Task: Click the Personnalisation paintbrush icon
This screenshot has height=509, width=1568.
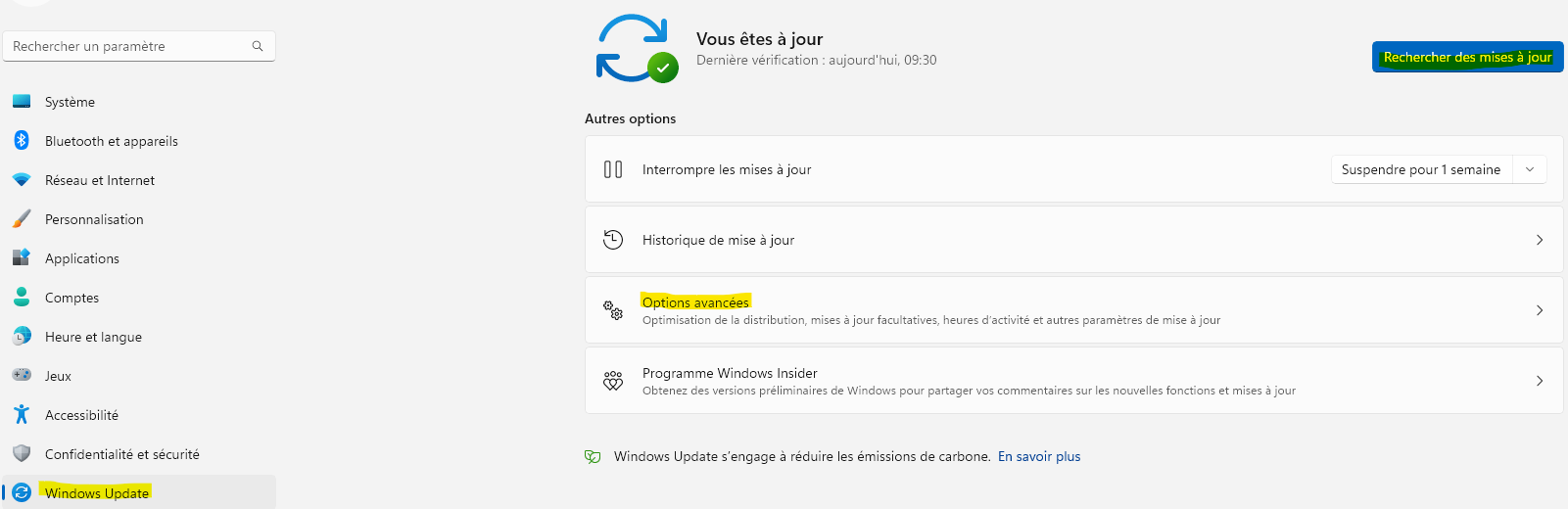Action: [x=22, y=219]
